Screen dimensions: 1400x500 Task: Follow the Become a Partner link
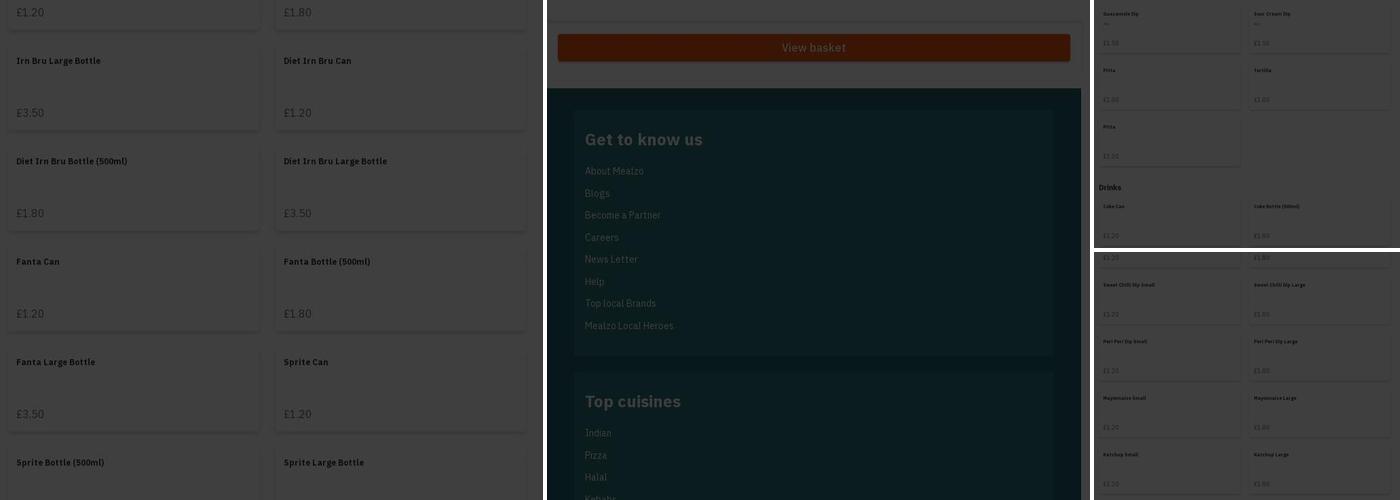[x=622, y=215]
